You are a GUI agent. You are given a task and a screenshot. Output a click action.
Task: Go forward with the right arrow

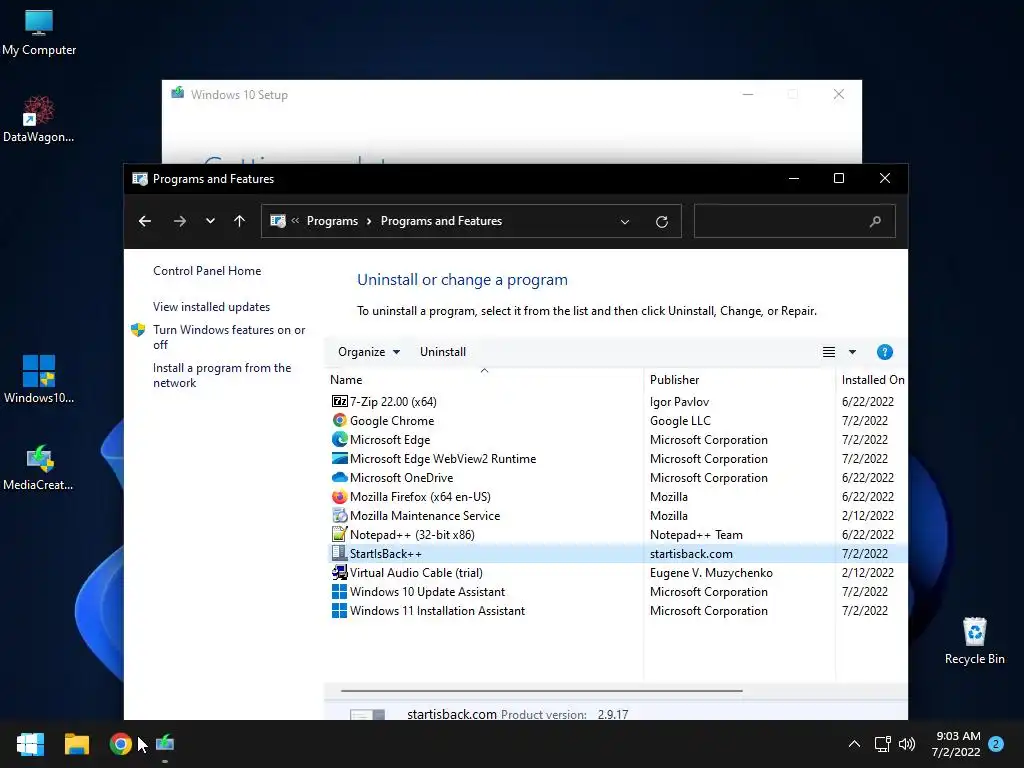[x=180, y=221]
